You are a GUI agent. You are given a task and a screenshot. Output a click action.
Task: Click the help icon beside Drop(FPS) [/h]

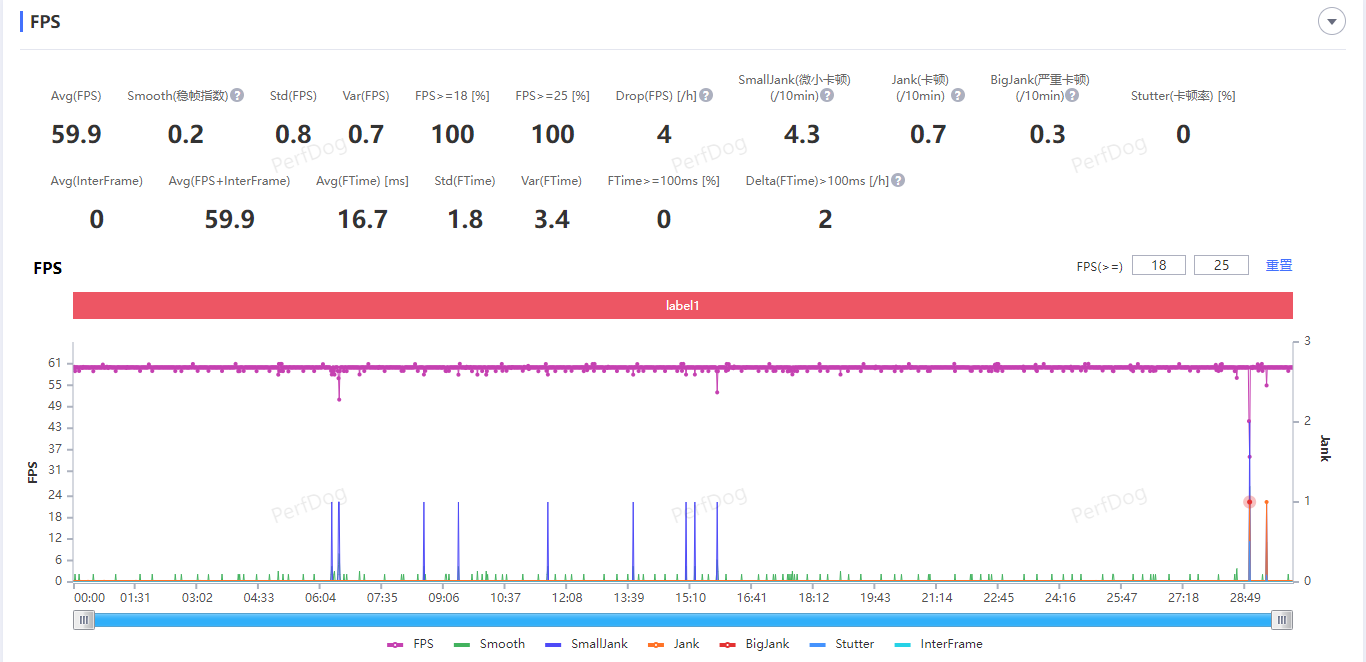point(706,95)
